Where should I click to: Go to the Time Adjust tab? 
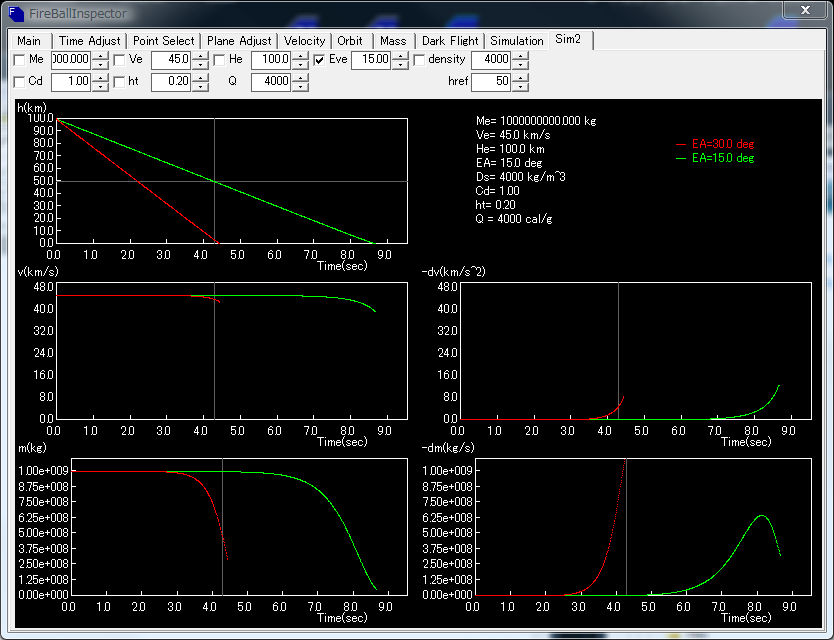pos(90,41)
